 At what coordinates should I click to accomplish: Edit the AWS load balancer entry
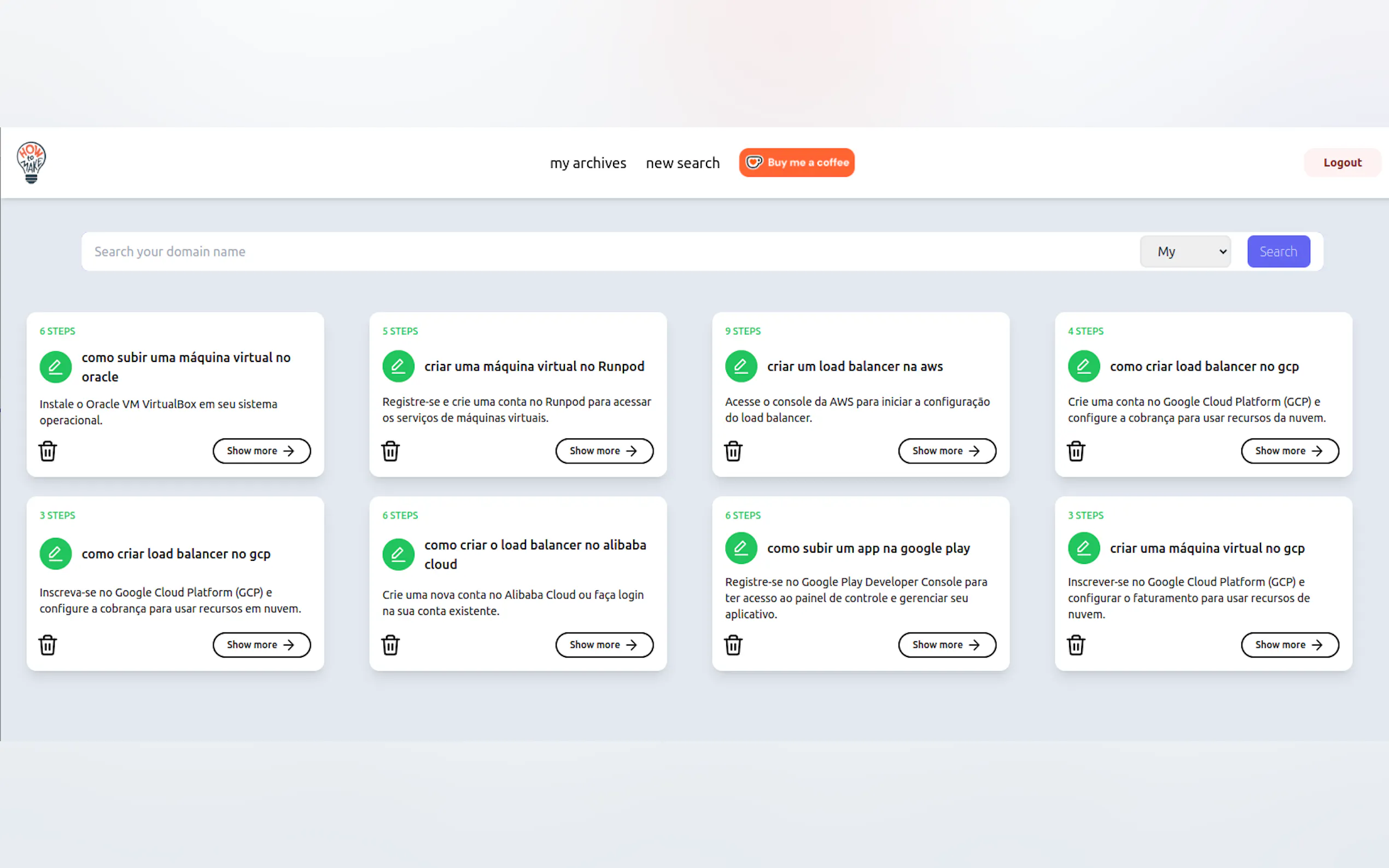click(741, 366)
